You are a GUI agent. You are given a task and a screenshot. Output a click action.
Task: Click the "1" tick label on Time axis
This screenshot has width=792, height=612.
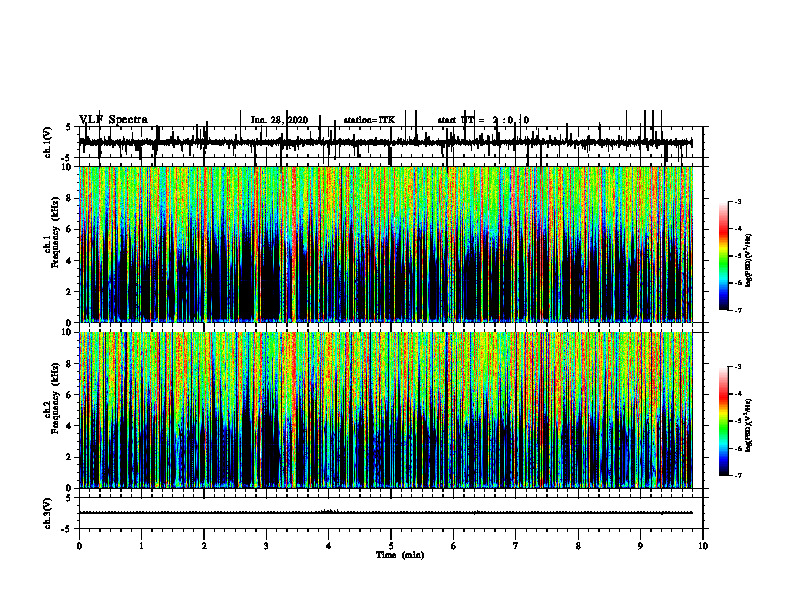click(x=141, y=546)
